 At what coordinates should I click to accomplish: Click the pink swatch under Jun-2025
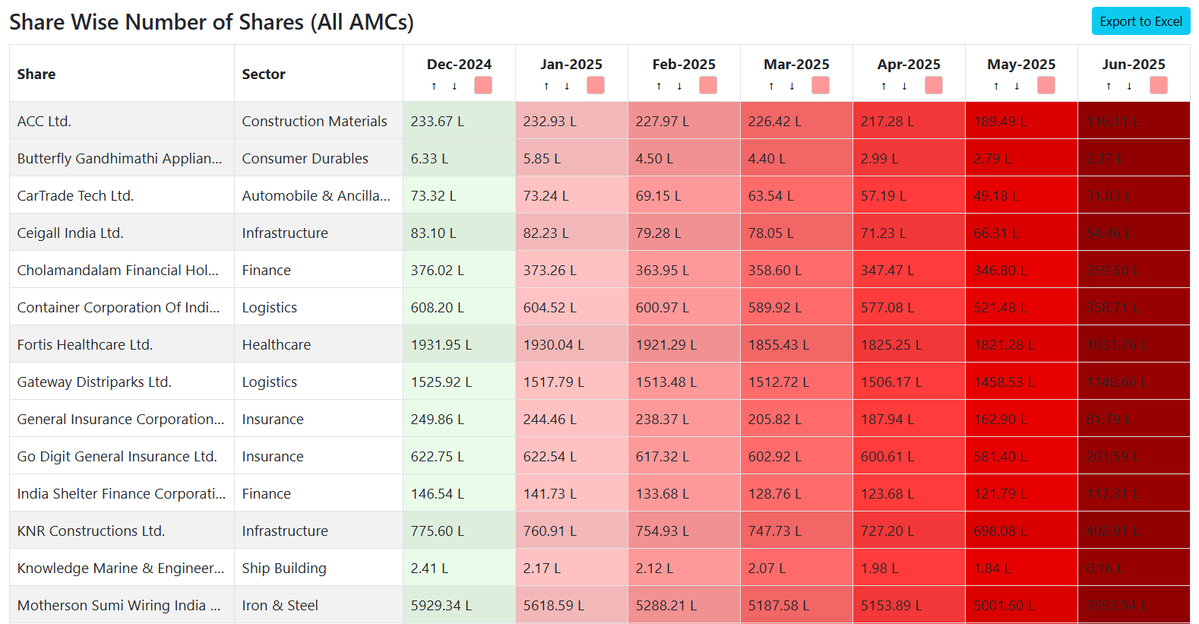(x=1158, y=85)
